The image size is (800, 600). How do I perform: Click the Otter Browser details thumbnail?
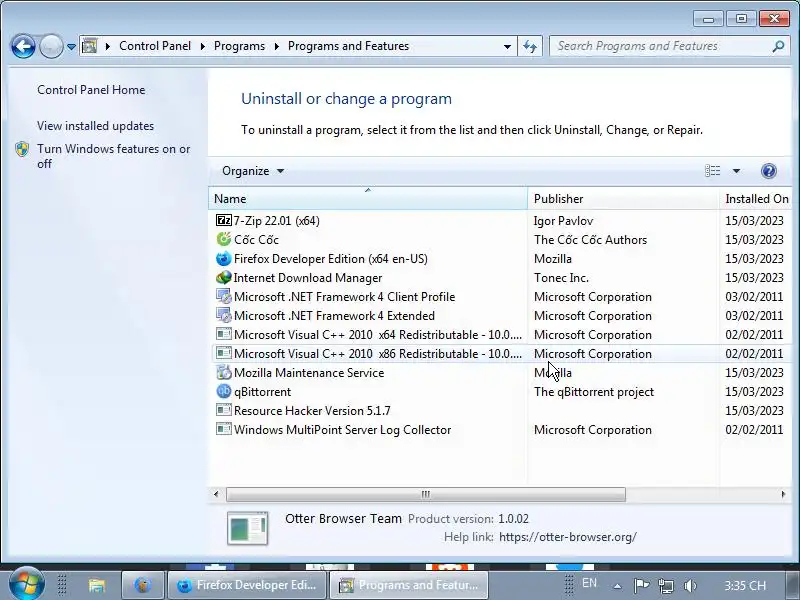click(247, 528)
